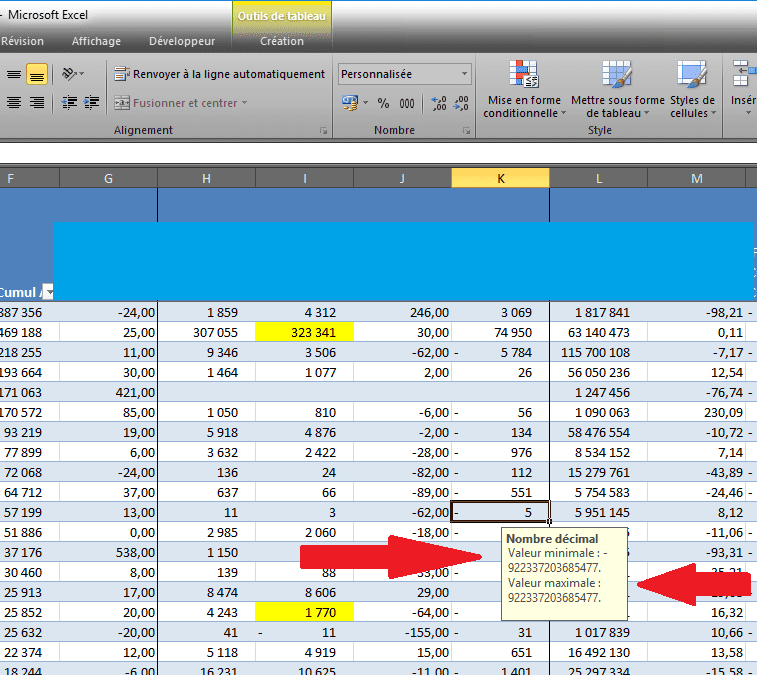This screenshot has width=757, height=675.
Task: Open the Cumul column filter dropdown
Action: (x=47, y=292)
